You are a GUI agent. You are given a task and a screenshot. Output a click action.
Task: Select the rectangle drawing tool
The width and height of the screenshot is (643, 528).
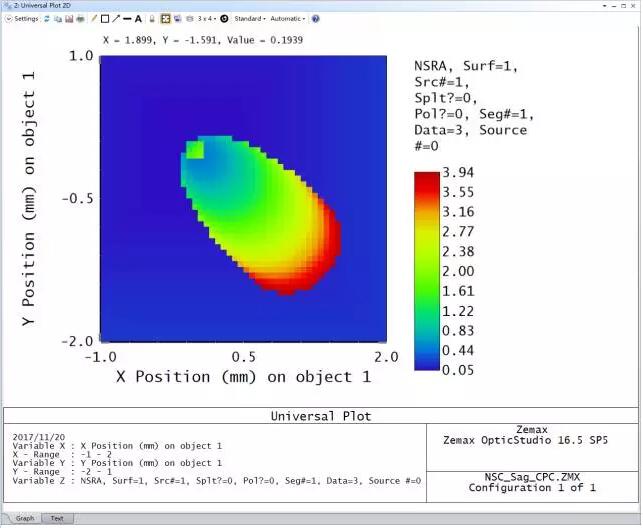pyautogui.click(x=105, y=19)
